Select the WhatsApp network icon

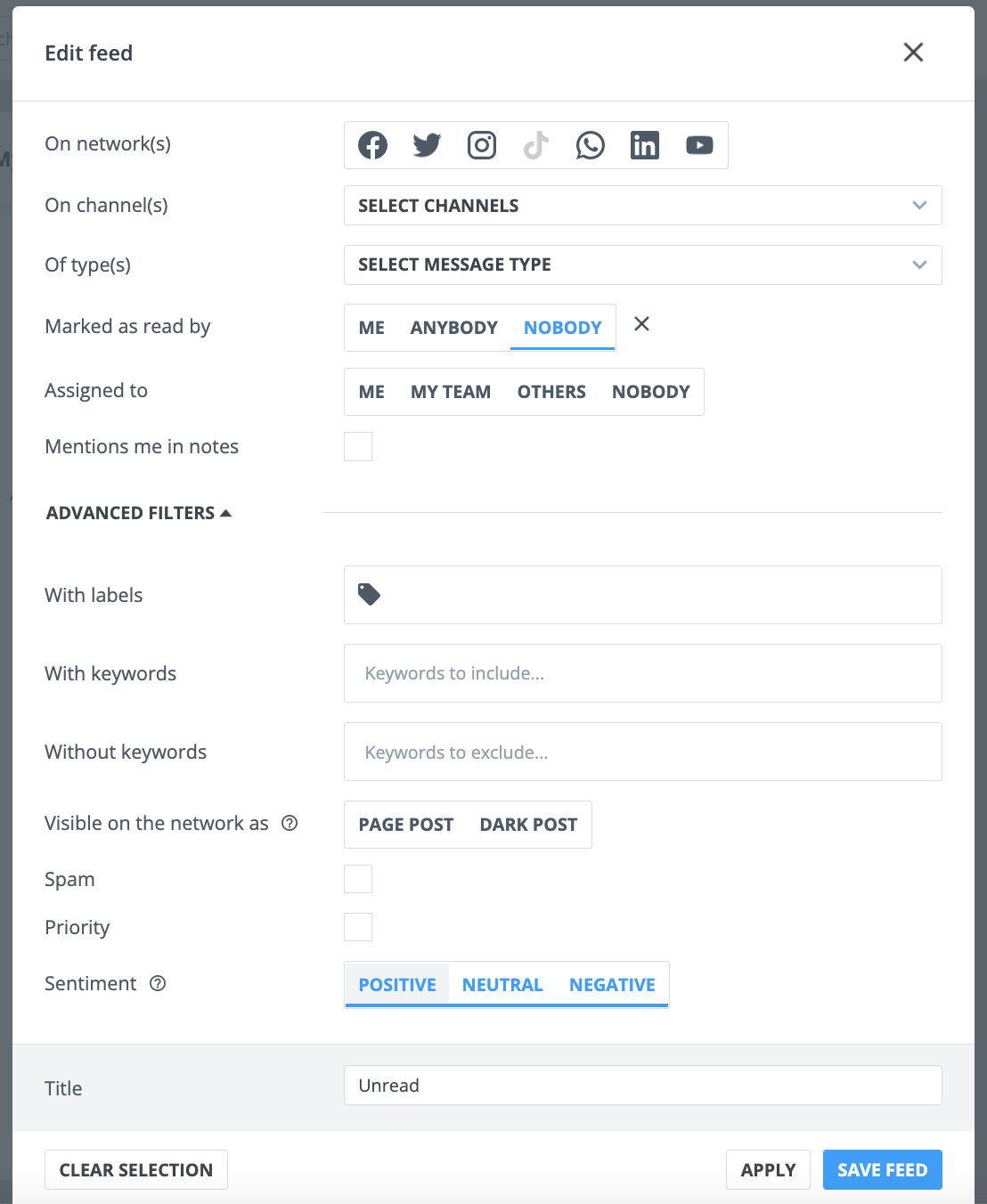tap(591, 145)
